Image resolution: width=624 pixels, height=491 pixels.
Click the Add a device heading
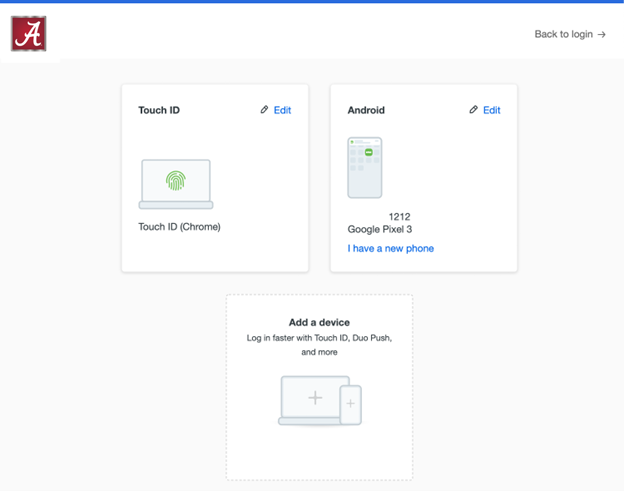[319, 322]
